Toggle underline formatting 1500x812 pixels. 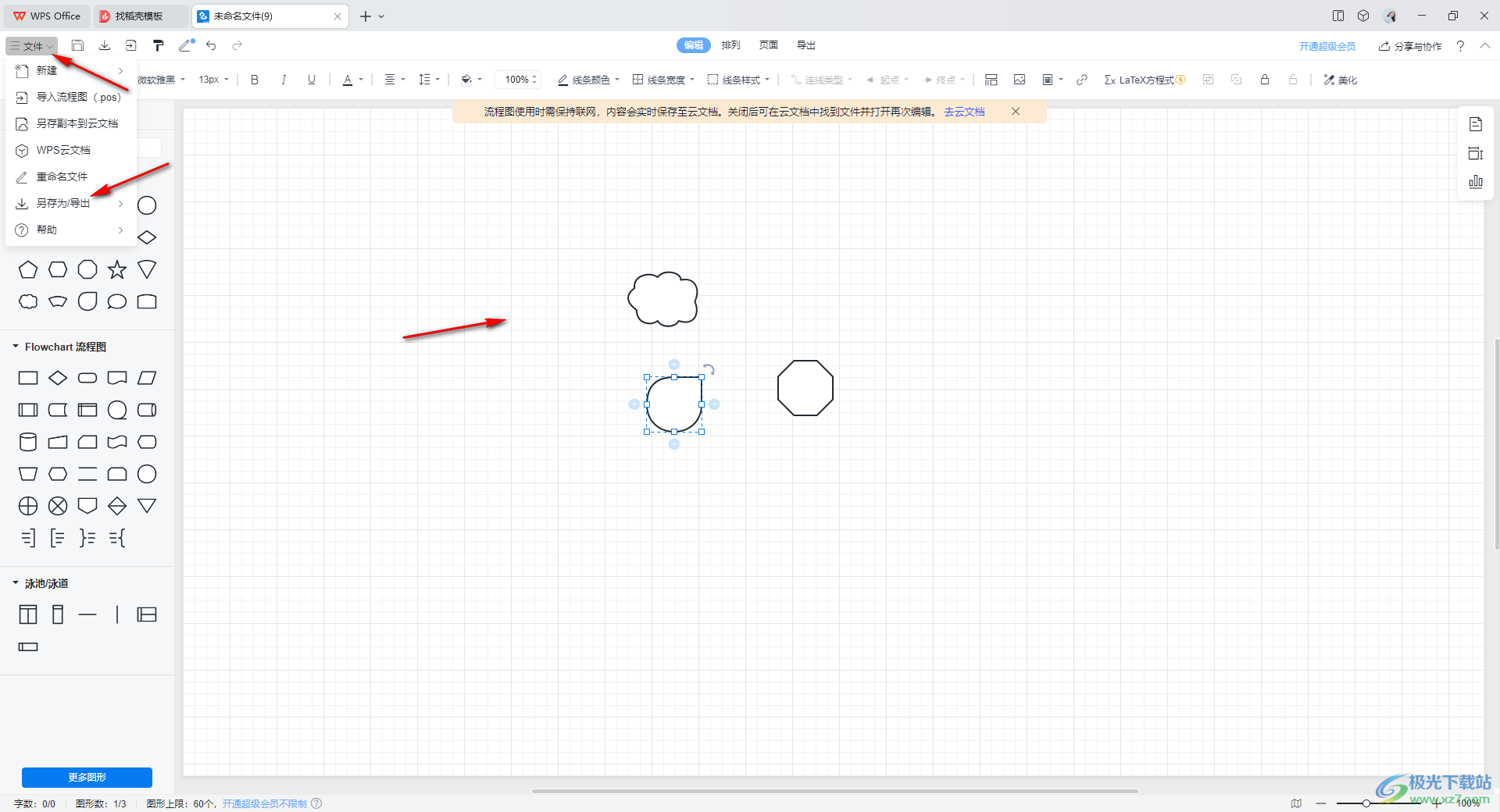point(312,80)
